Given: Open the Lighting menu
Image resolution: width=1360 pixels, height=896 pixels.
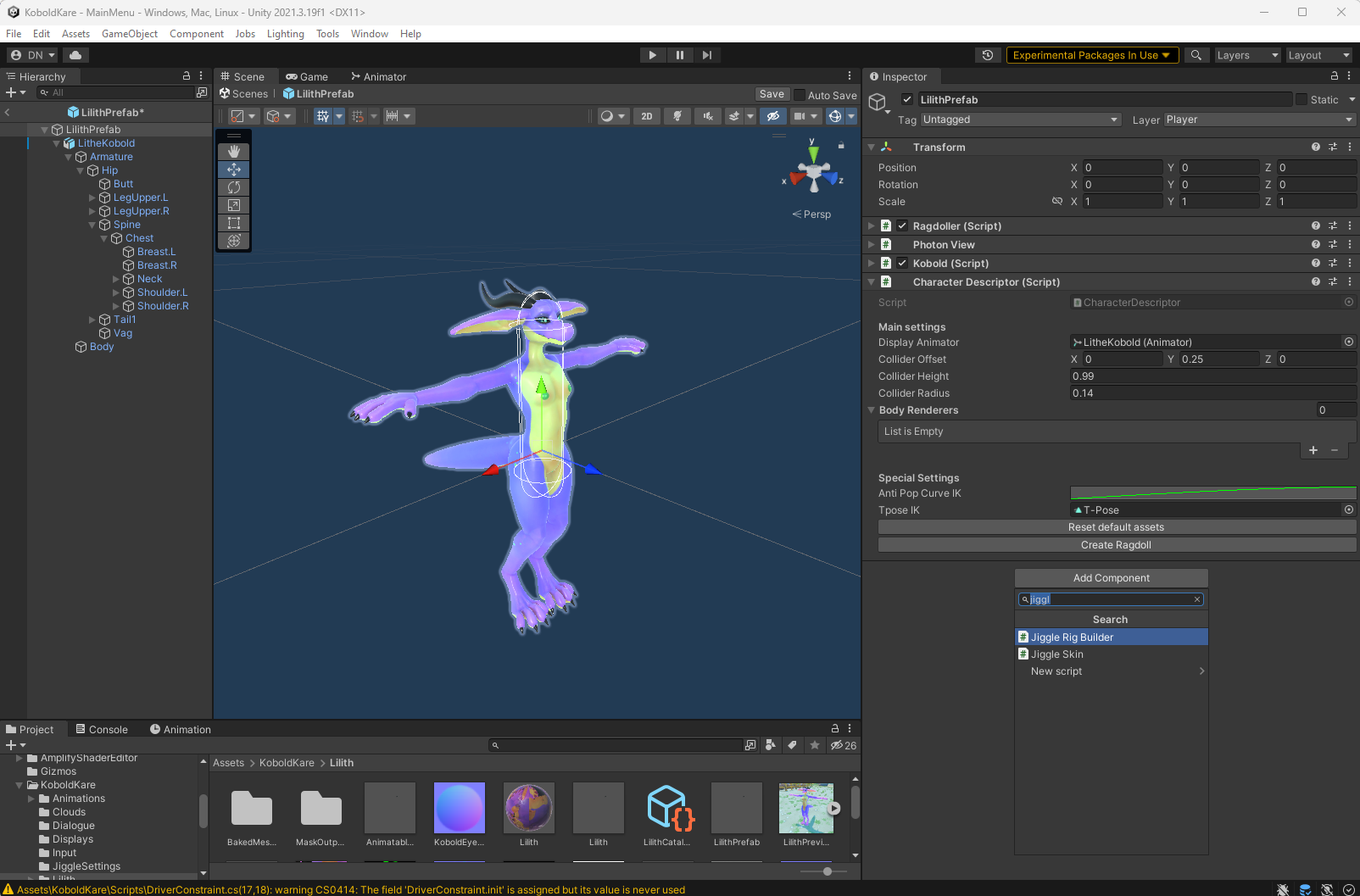Looking at the screenshot, I should pyautogui.click(x=286, y=34).
